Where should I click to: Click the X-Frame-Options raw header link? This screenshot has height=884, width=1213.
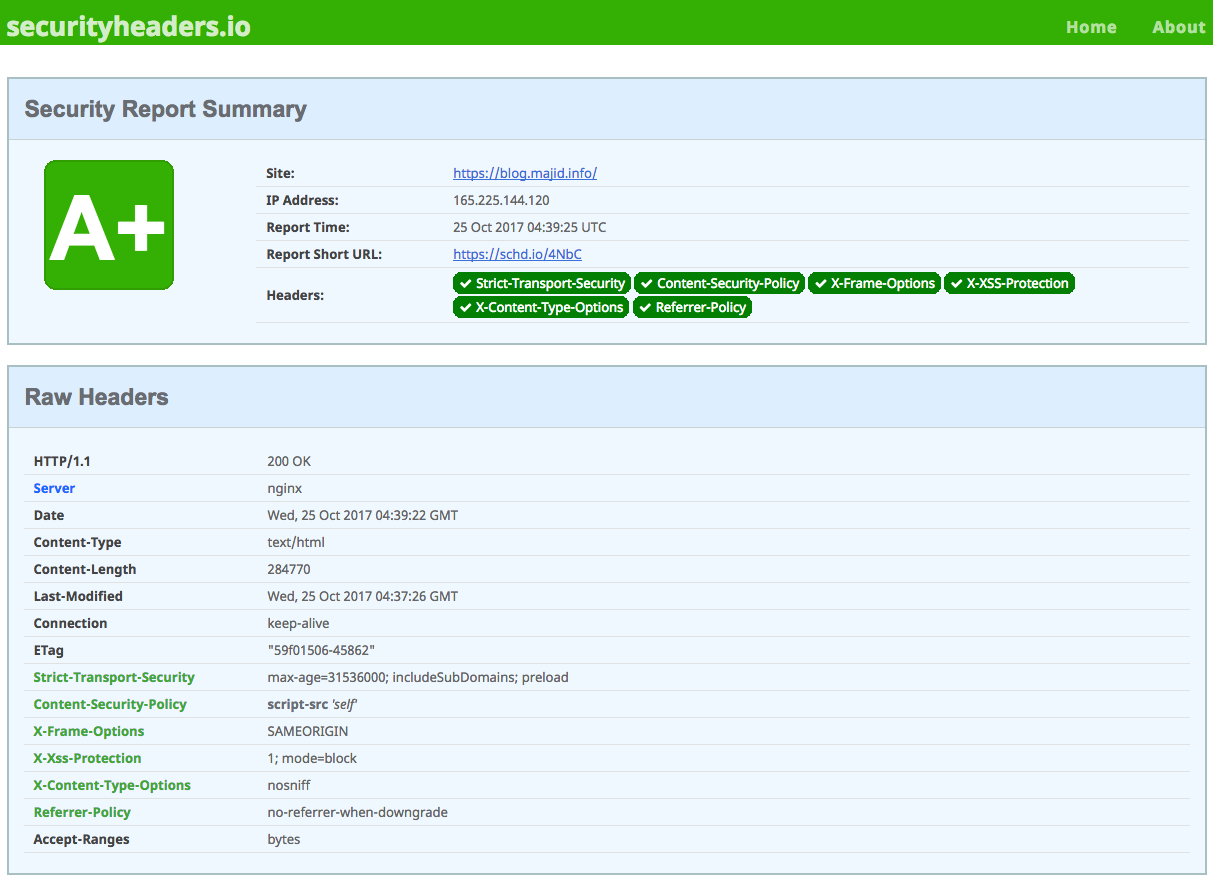point(89,731)
